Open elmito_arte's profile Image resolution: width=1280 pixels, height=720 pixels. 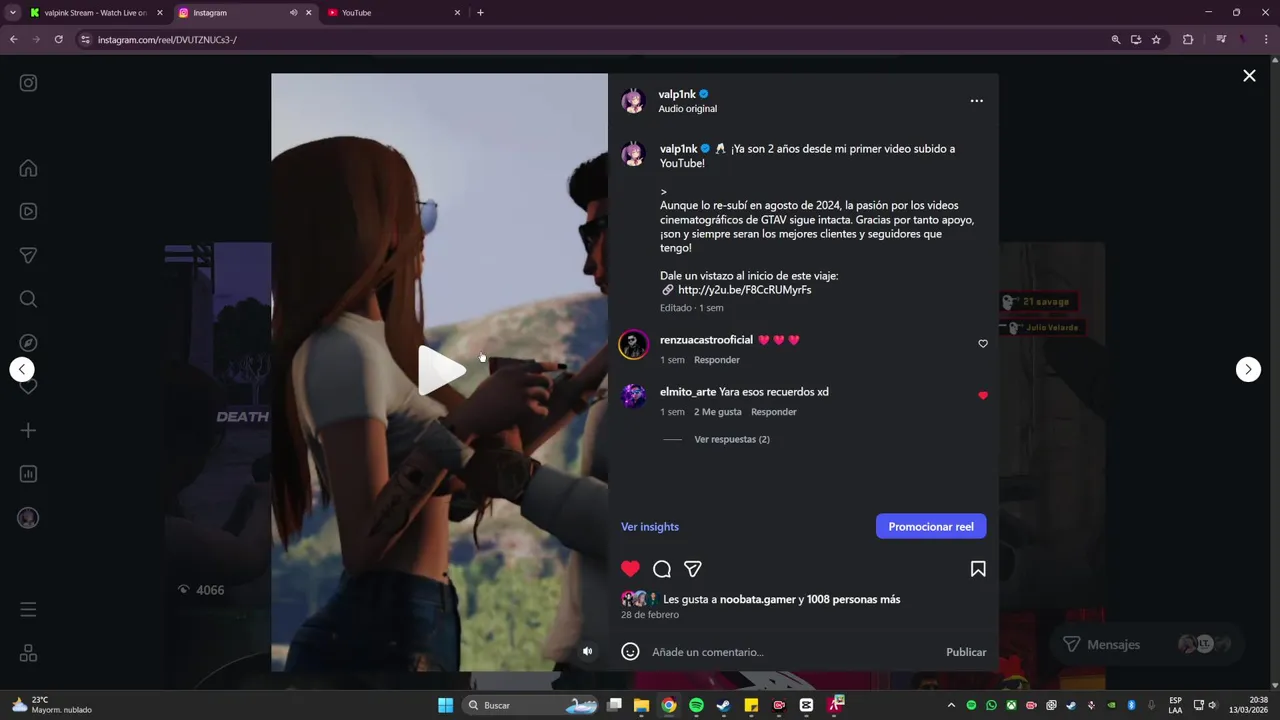[x=688, y=392]
